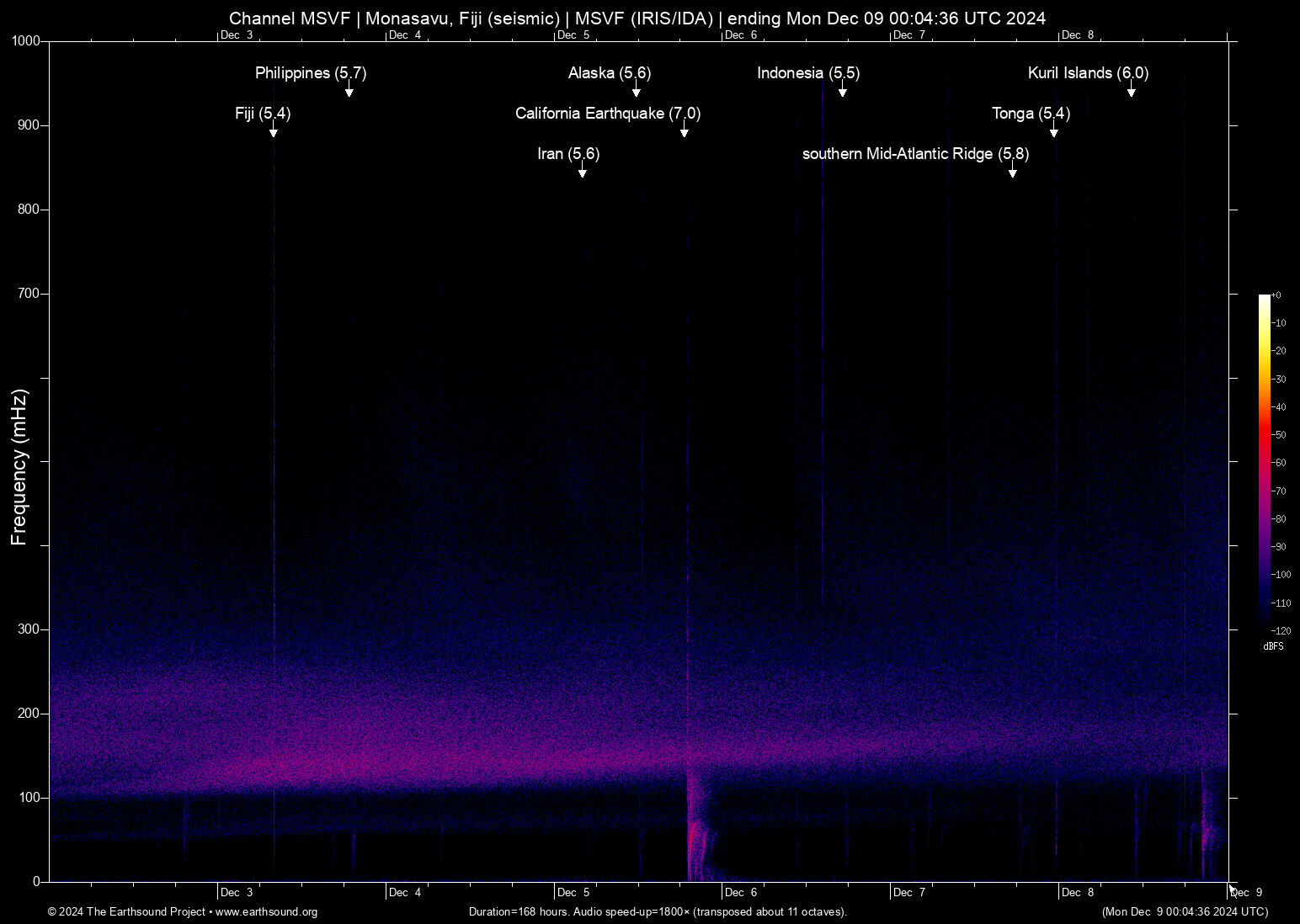
Task: Click the Alaska (5.6) event arrow
Action: (634, 92)
